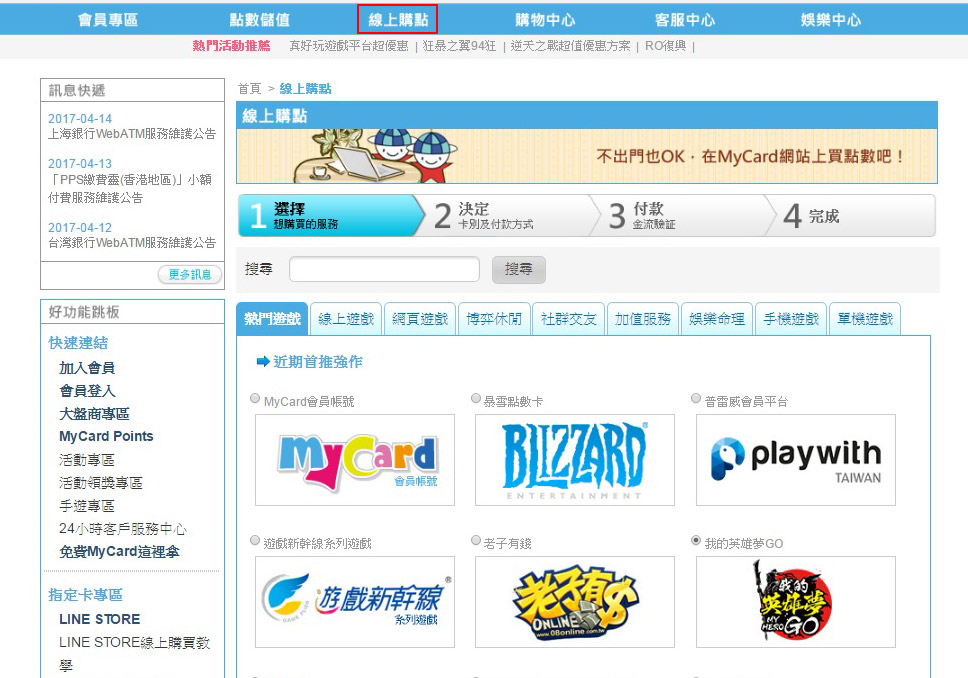968x678 pixels.
Task: Open the RO復興 promo link
Action: 666,46
